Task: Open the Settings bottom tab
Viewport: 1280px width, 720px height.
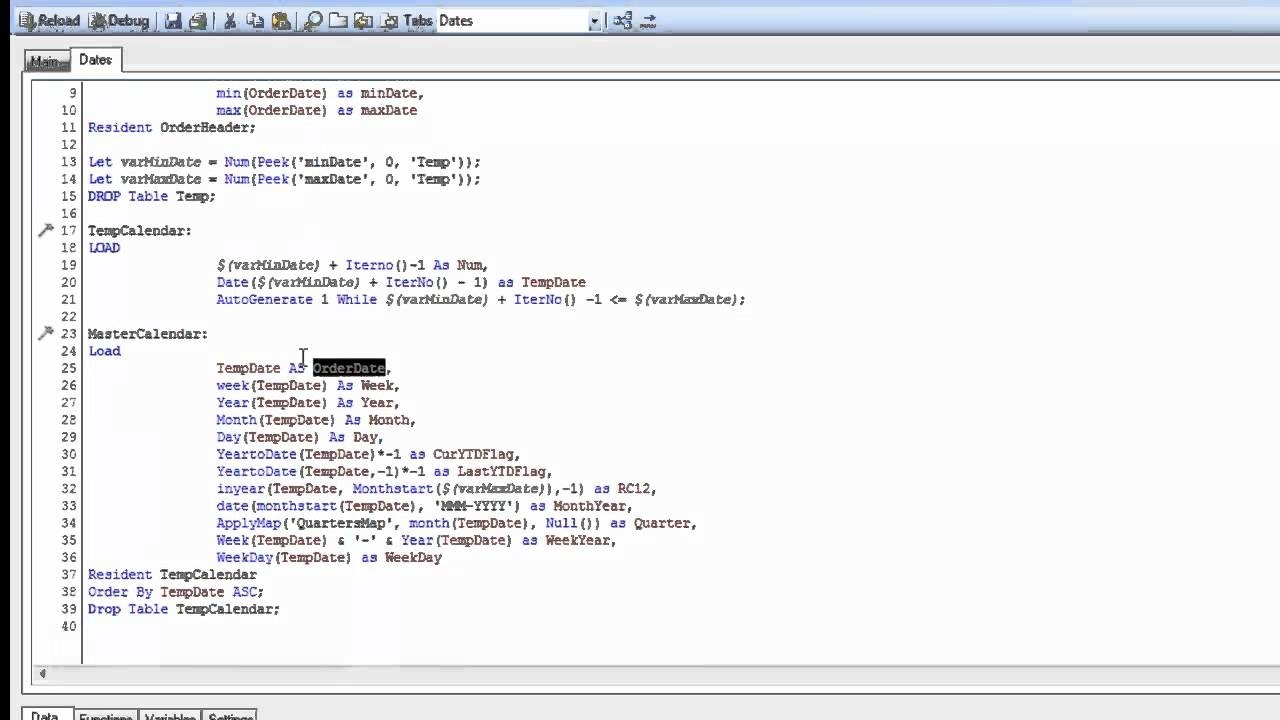Action: click(230, 717)
